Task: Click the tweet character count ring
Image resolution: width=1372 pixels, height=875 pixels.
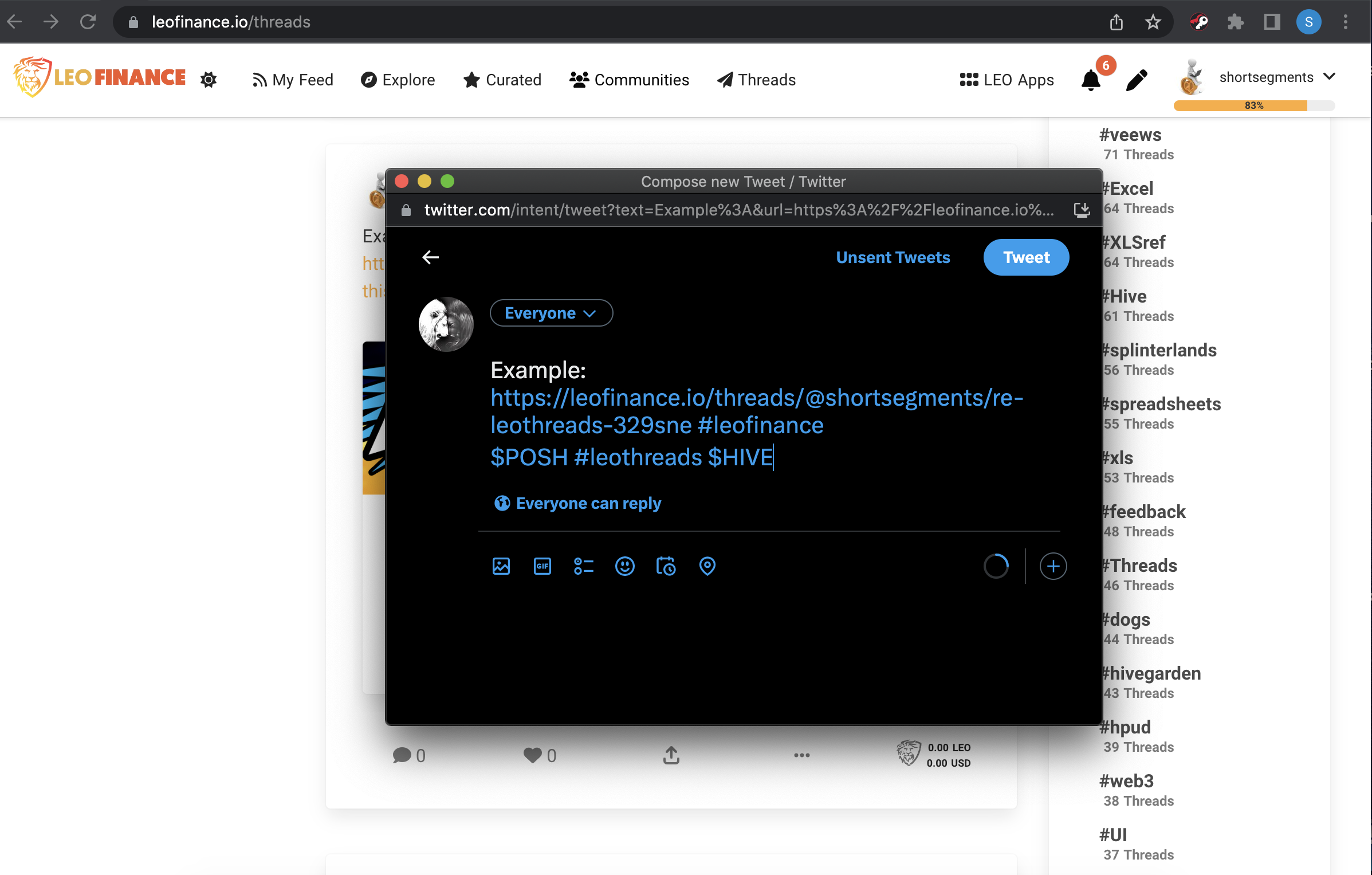Action: point(996,566)
